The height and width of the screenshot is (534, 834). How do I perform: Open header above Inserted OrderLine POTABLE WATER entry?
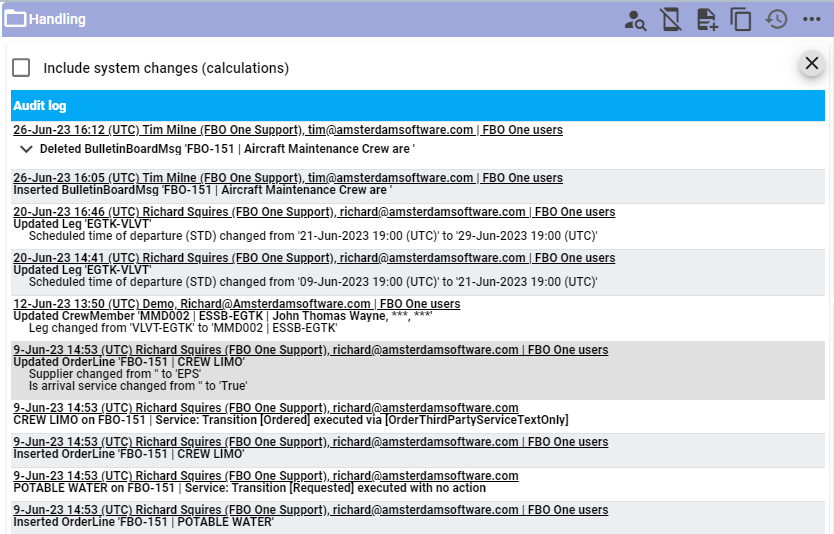tap(311, 510)
